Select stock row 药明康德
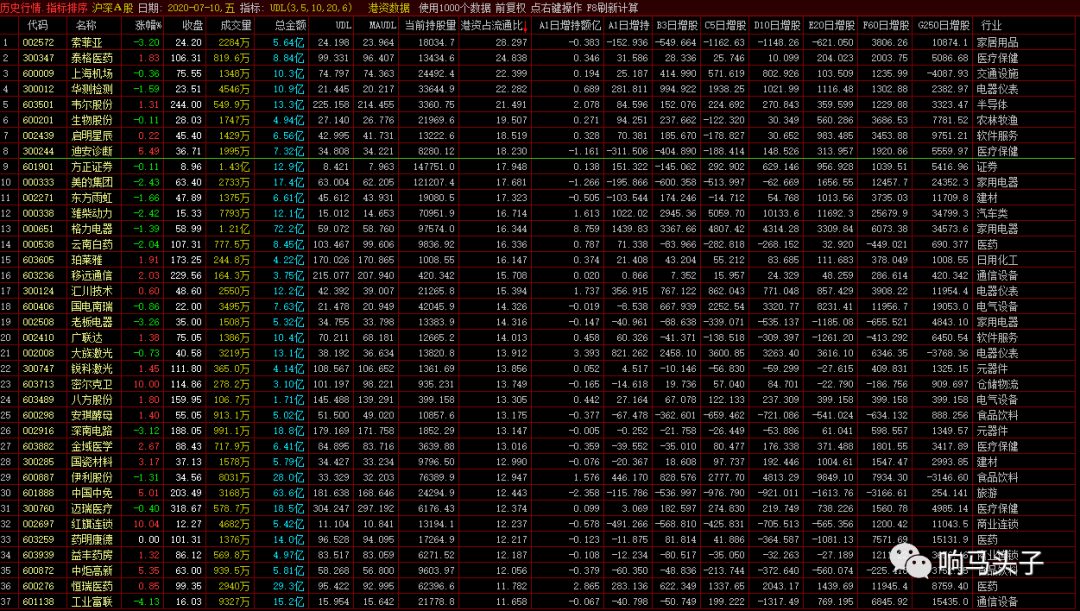Screen dimensions: 1080x611 537,540
